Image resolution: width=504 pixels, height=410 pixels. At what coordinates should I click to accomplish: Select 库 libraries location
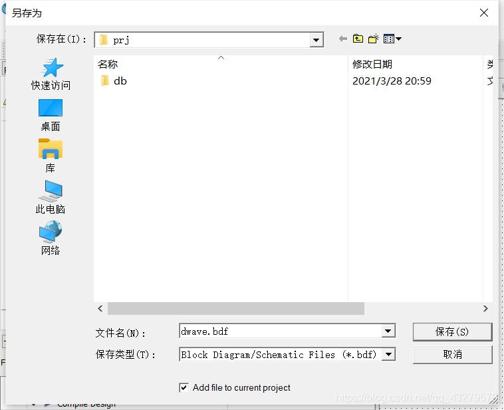click(x=50, y=156)
